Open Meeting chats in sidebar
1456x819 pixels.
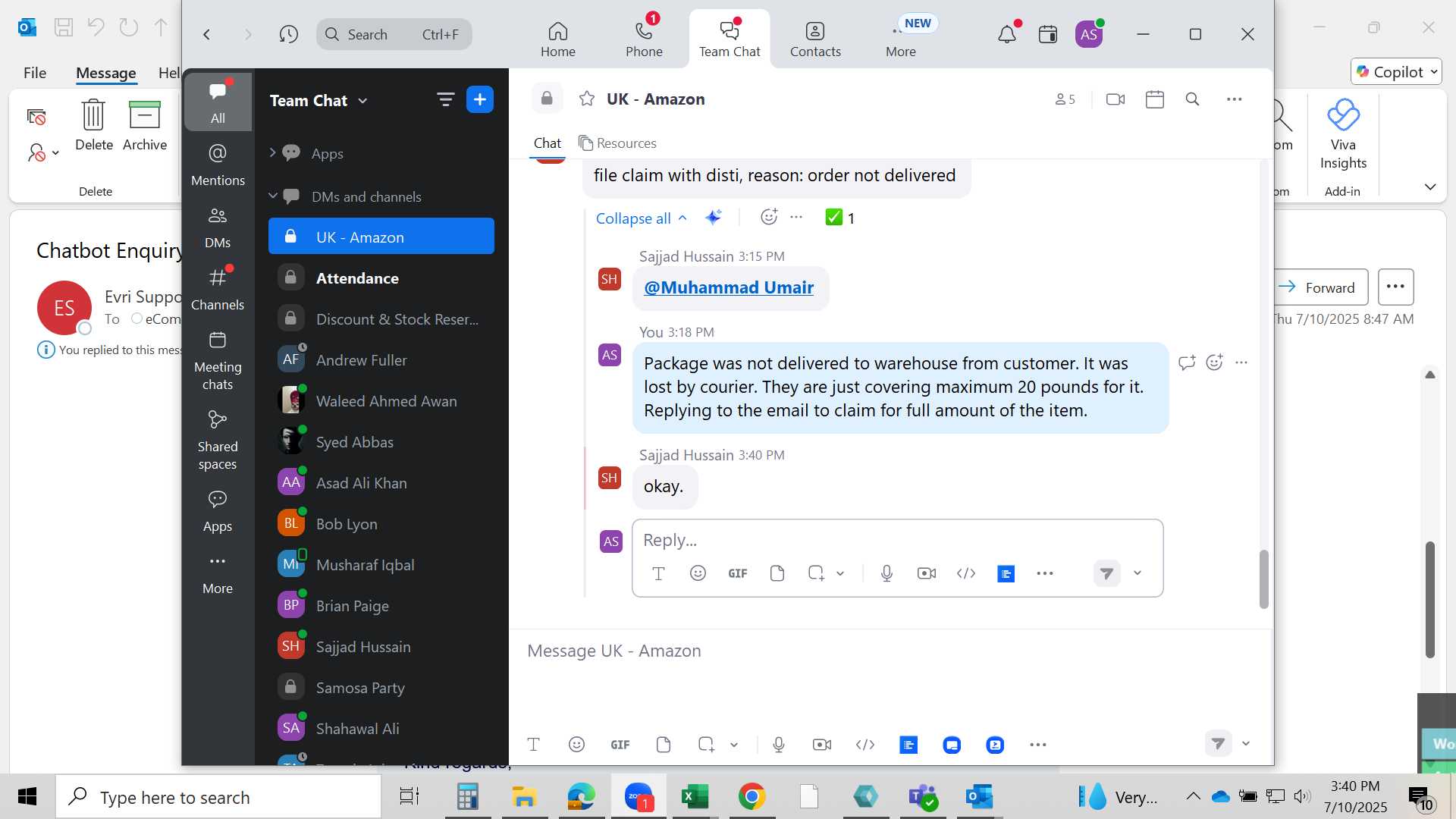pos(218,361)
